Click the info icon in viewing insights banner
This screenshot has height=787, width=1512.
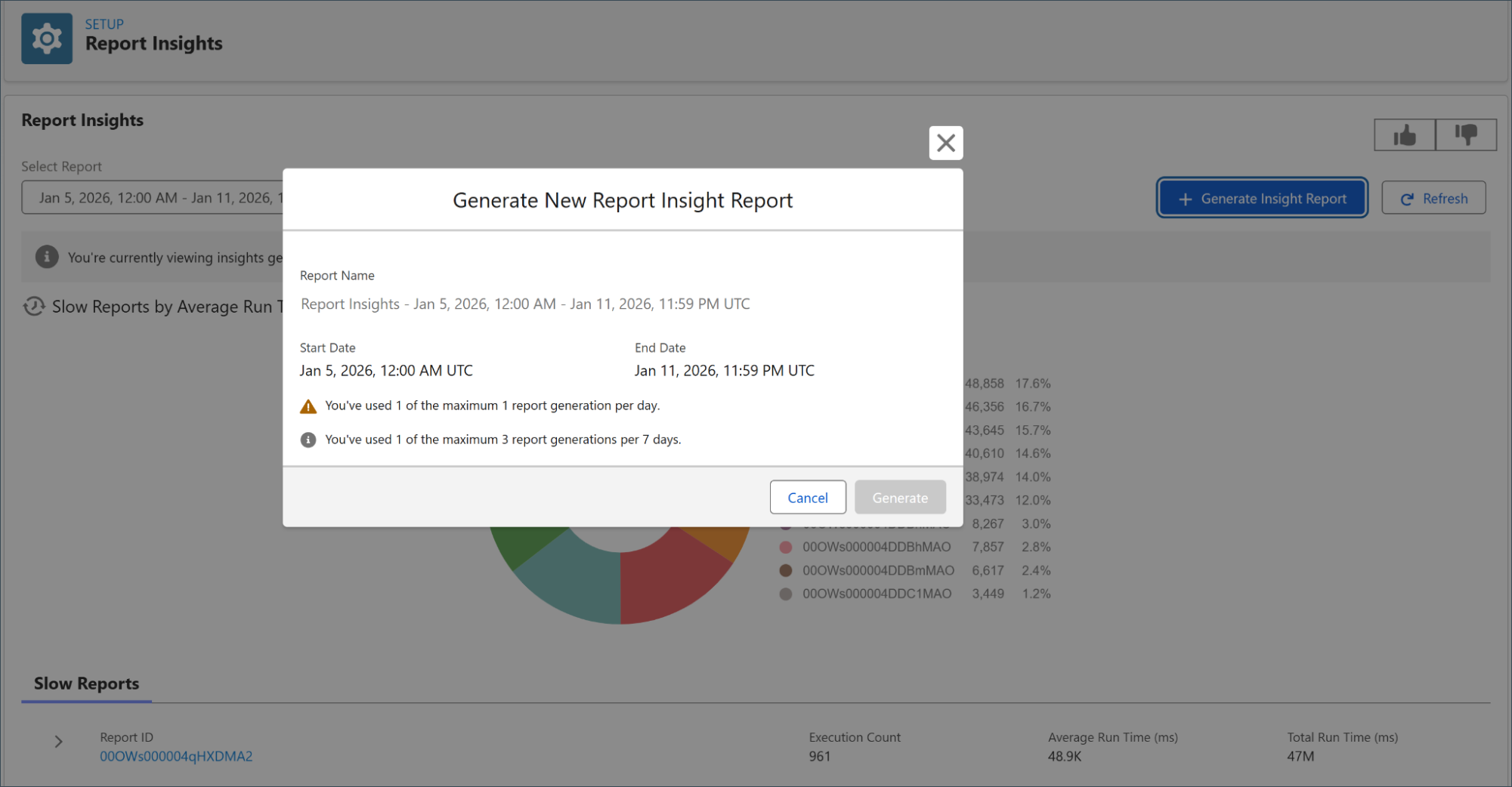47,257
